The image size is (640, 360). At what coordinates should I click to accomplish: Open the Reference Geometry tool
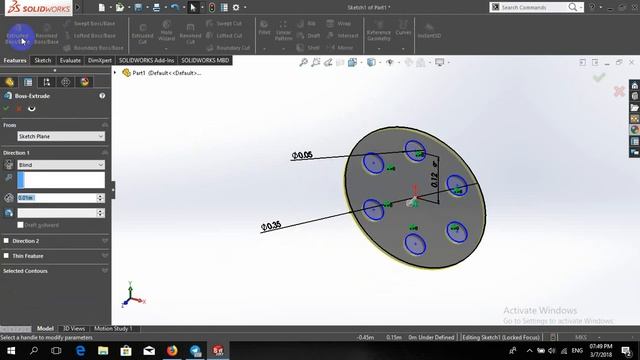[x=379, y=31]
